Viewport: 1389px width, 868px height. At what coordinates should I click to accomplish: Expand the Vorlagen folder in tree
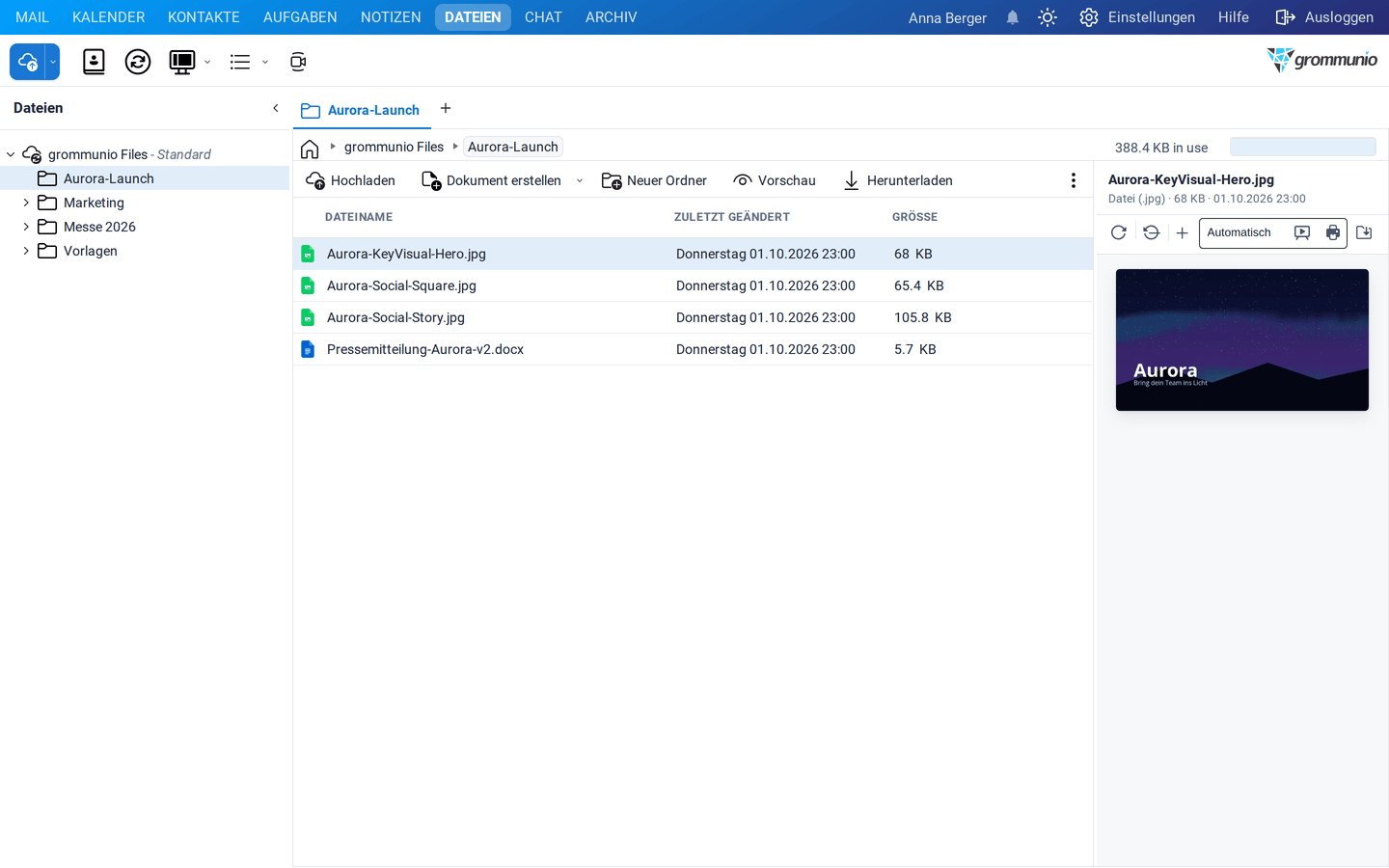click(x=26, y=251)
